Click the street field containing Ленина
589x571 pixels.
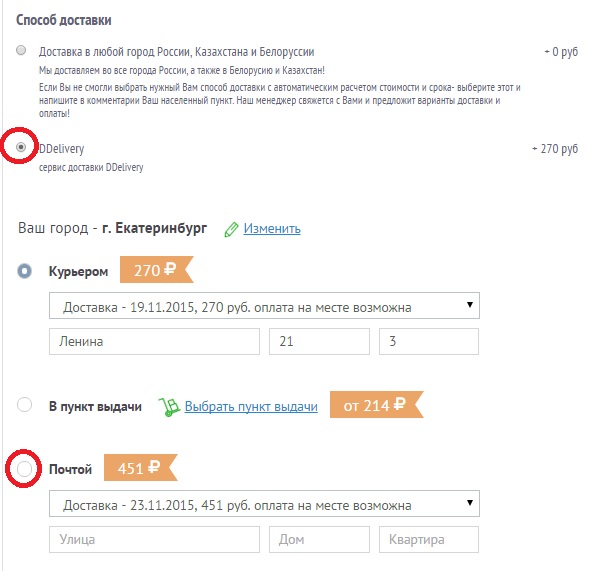[x=154, y=341]
